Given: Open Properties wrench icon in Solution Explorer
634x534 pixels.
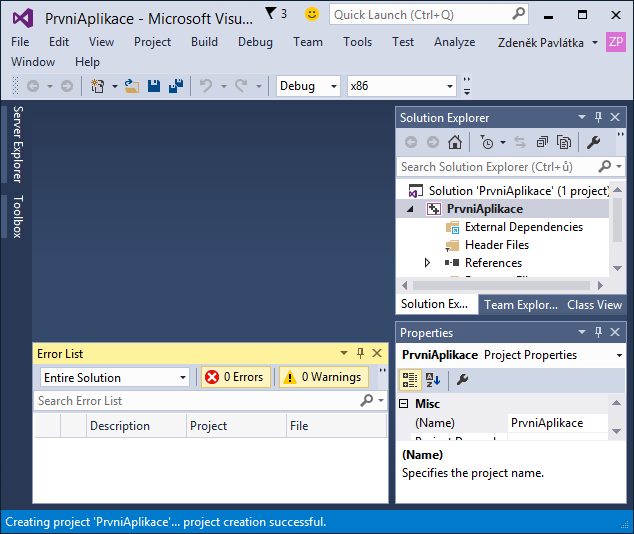Looking at the screenshot, I should [x=593, y=142].
